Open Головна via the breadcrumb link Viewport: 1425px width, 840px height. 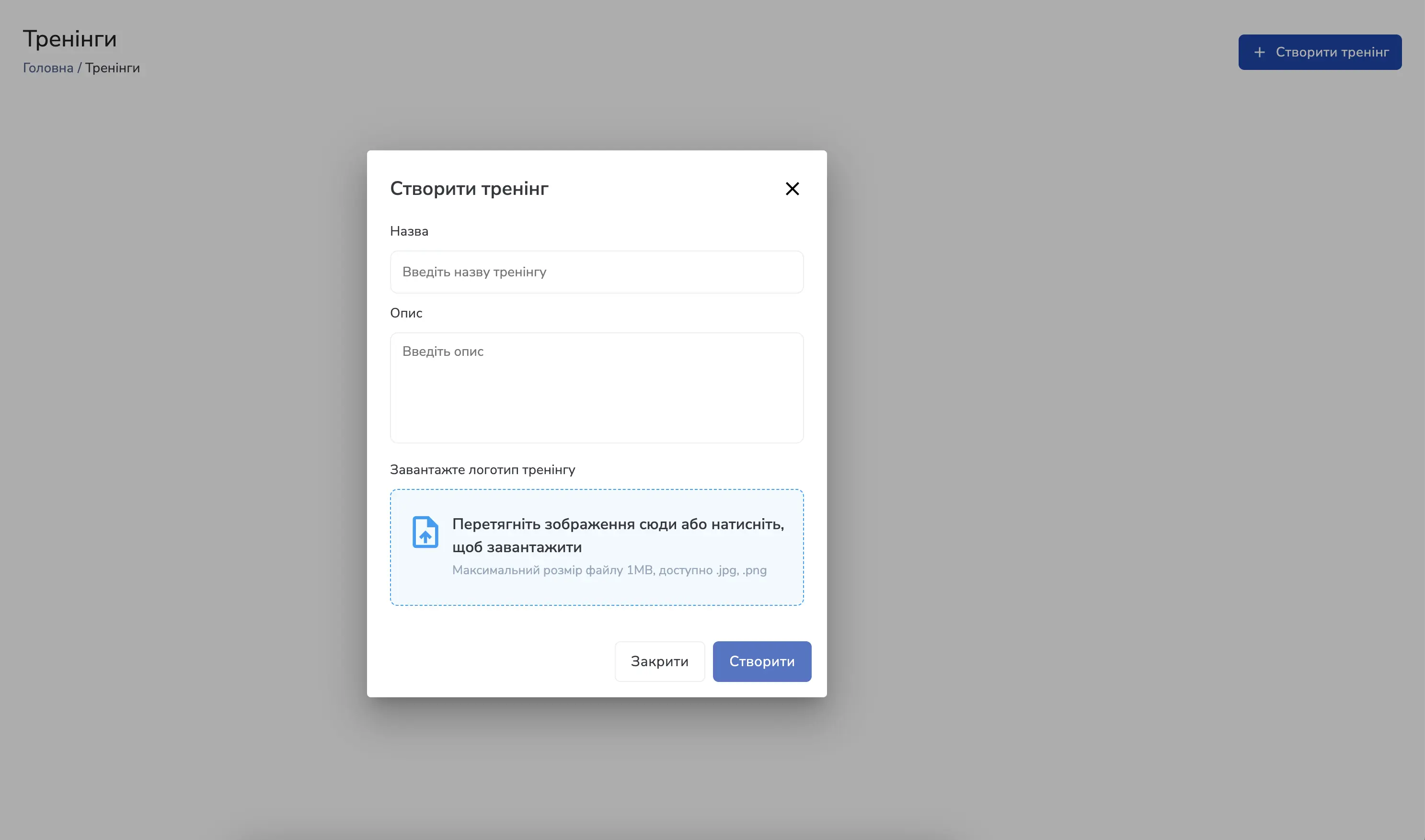click(47, 68)
